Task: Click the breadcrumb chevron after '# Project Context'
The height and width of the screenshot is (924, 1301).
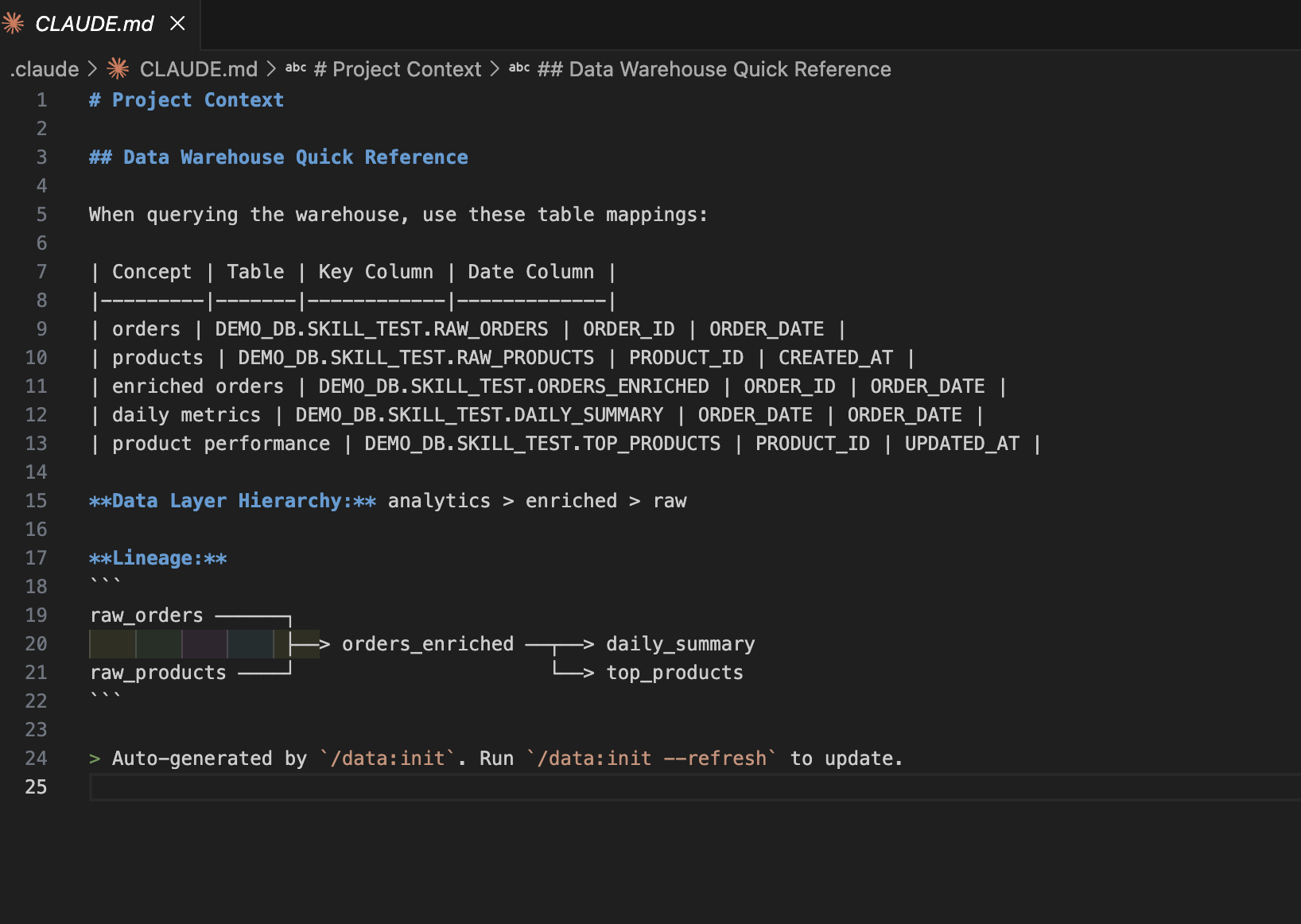Action: click(x=495, y=69)
